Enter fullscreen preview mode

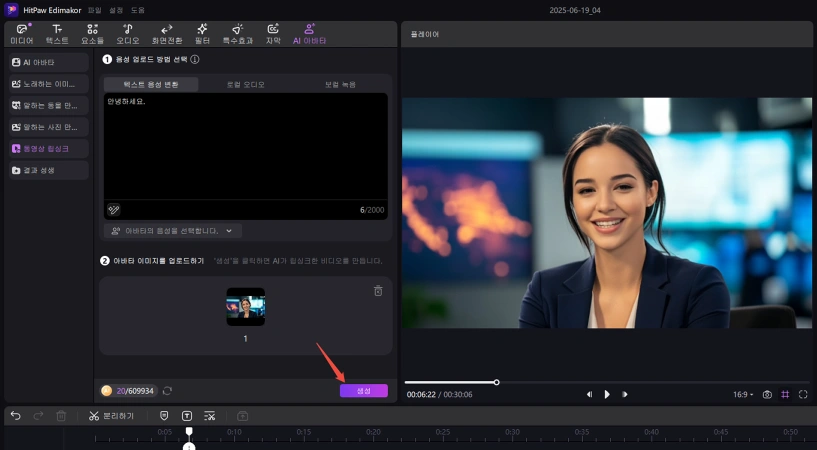pos(803,394)
